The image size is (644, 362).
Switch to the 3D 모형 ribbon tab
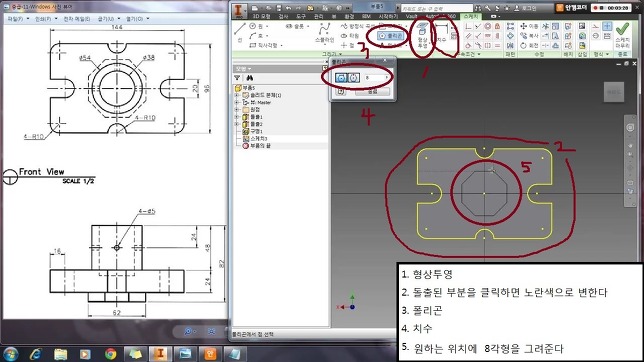pyautogui.click(x=261, y=16)
